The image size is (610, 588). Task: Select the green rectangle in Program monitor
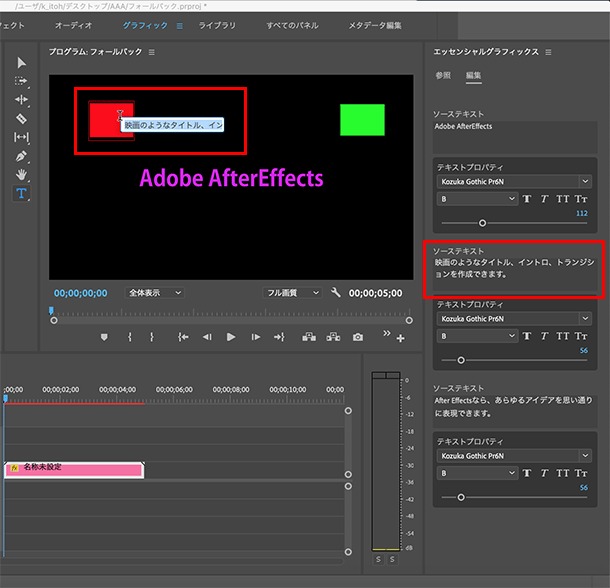pos(362,120)
